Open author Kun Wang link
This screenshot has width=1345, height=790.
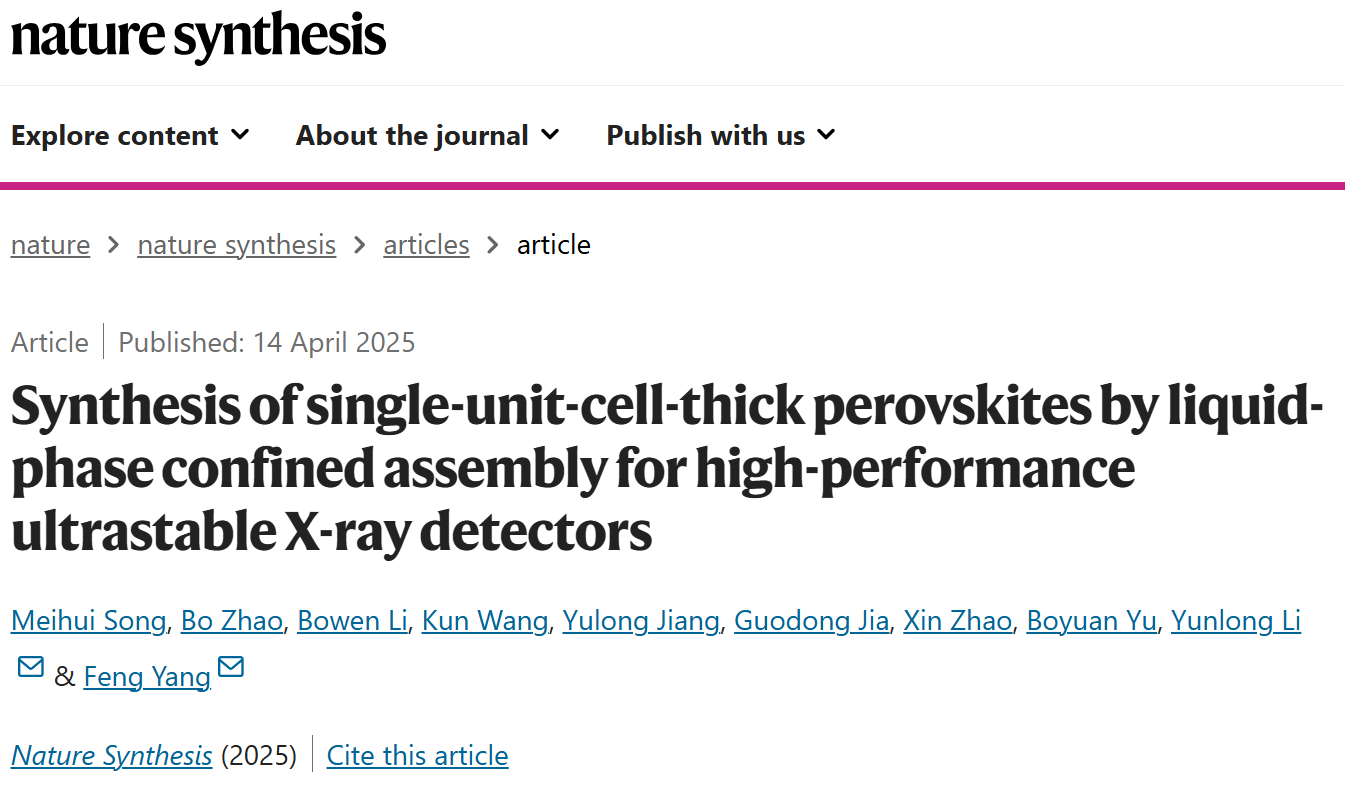[485, 621]
